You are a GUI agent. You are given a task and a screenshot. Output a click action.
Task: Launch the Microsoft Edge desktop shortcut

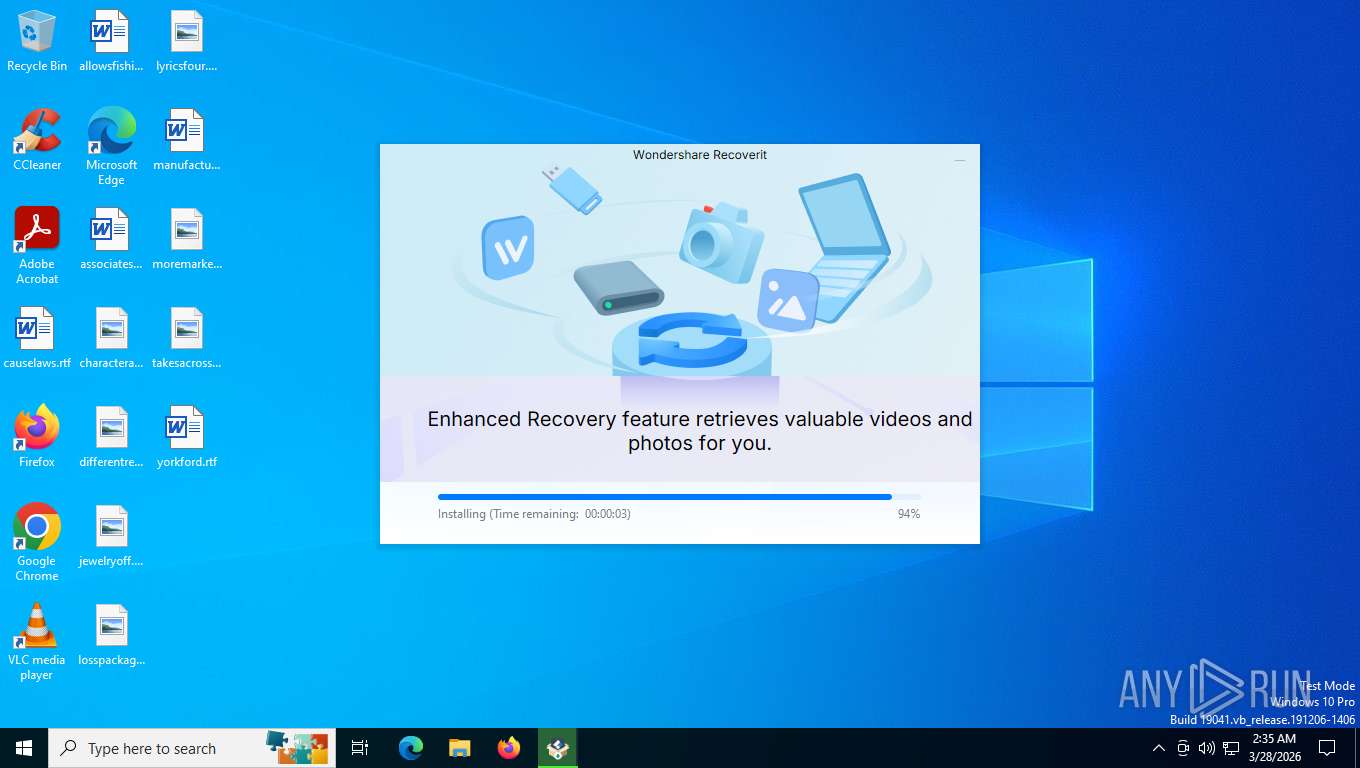(111, 147)
